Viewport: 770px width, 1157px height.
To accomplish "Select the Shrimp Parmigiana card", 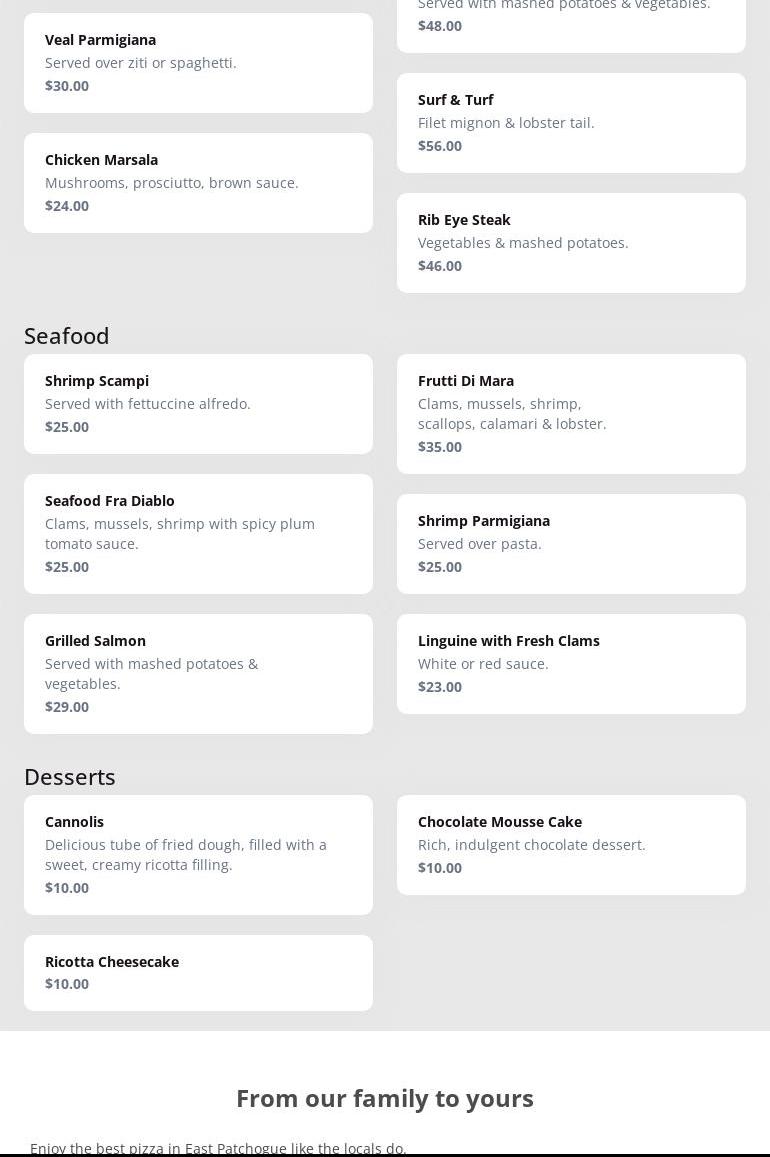I will click(571, 543).
